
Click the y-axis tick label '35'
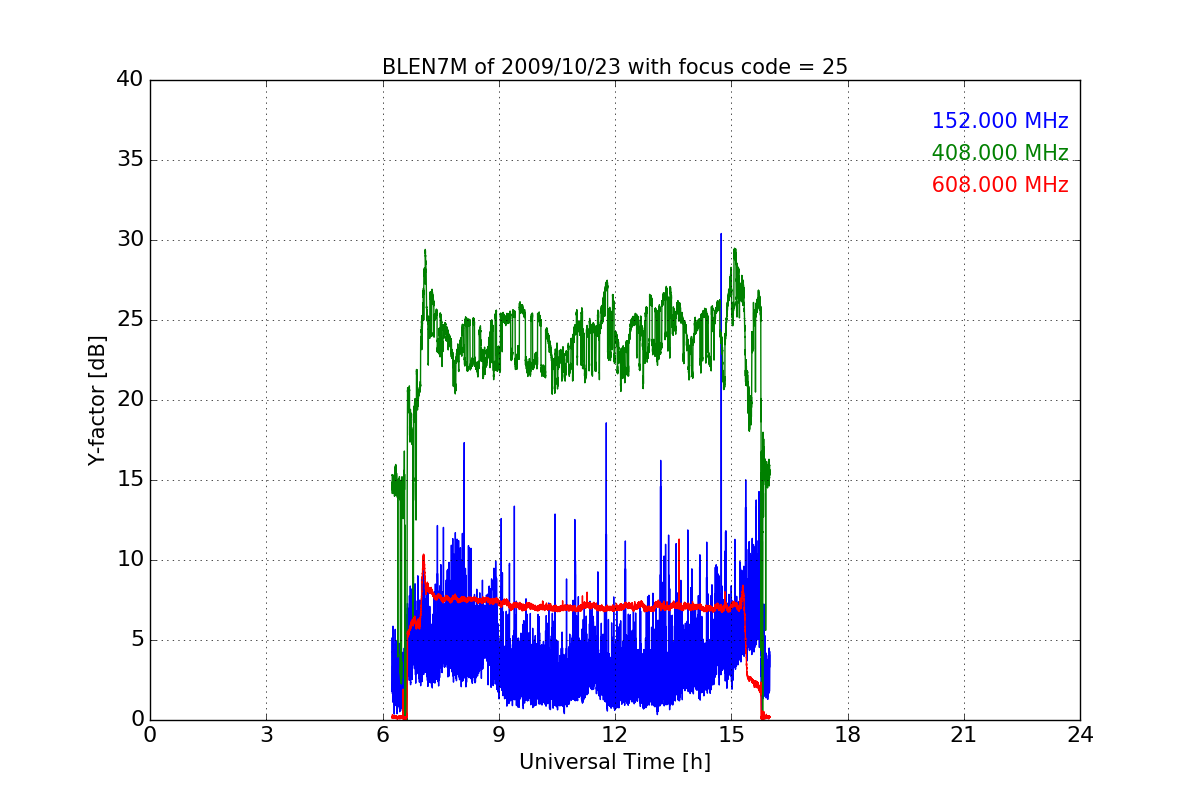pos(130,160)
